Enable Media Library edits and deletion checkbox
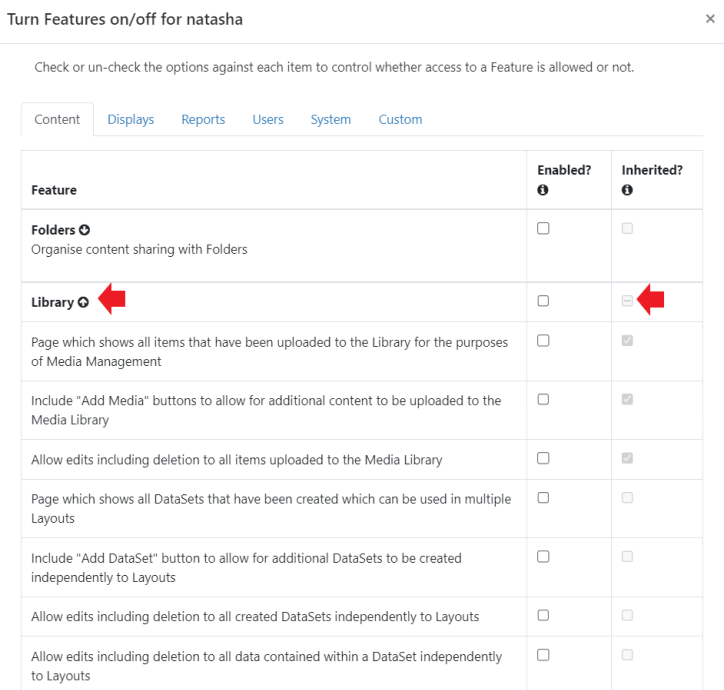This screenshot has height=690, width=724. click(543, 458)
